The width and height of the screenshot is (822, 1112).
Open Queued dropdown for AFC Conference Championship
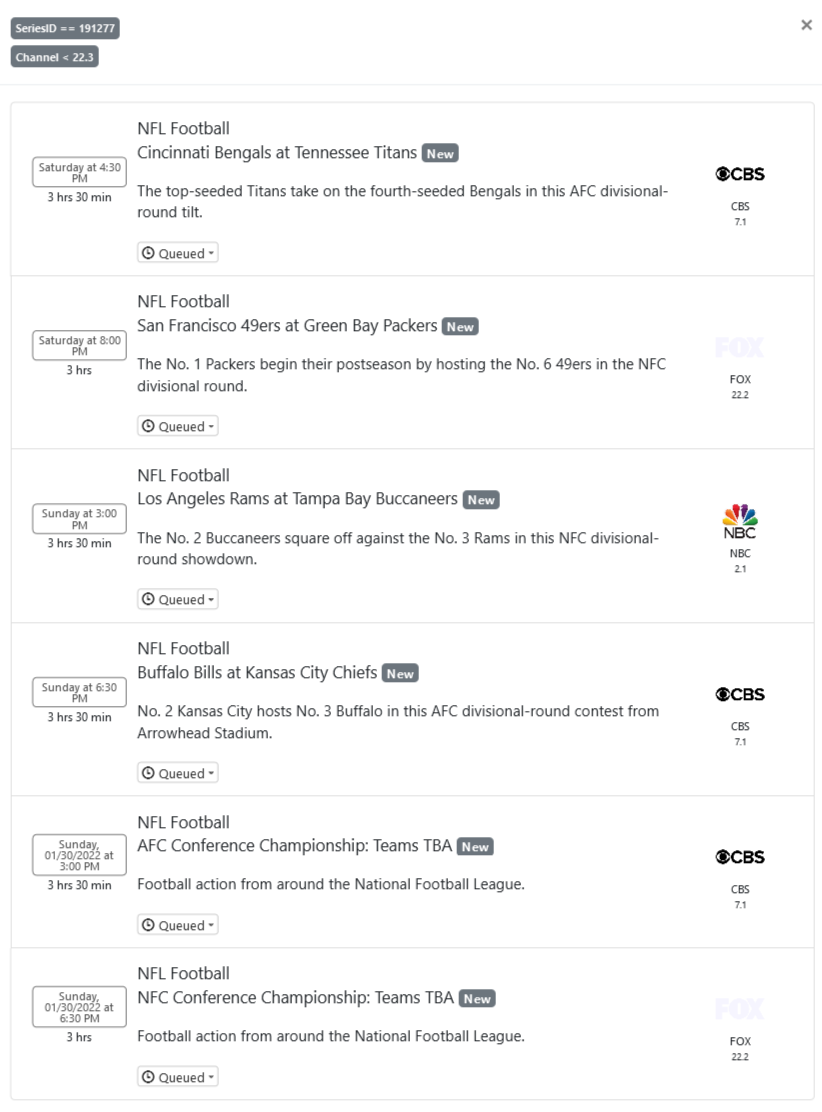[x=178, y=926]
